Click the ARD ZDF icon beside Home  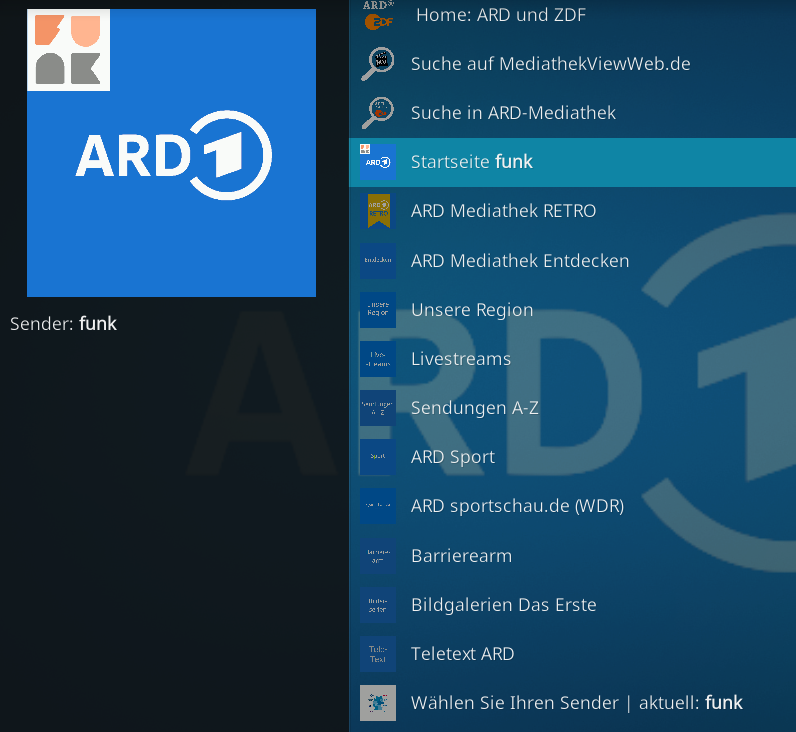(378, 15)
